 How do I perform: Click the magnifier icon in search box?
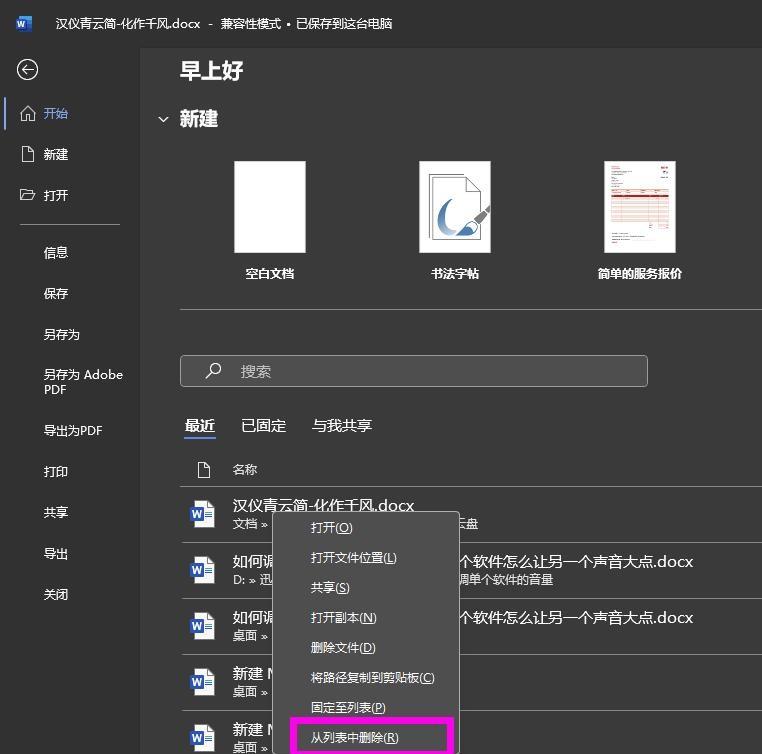tap(213, 371)
